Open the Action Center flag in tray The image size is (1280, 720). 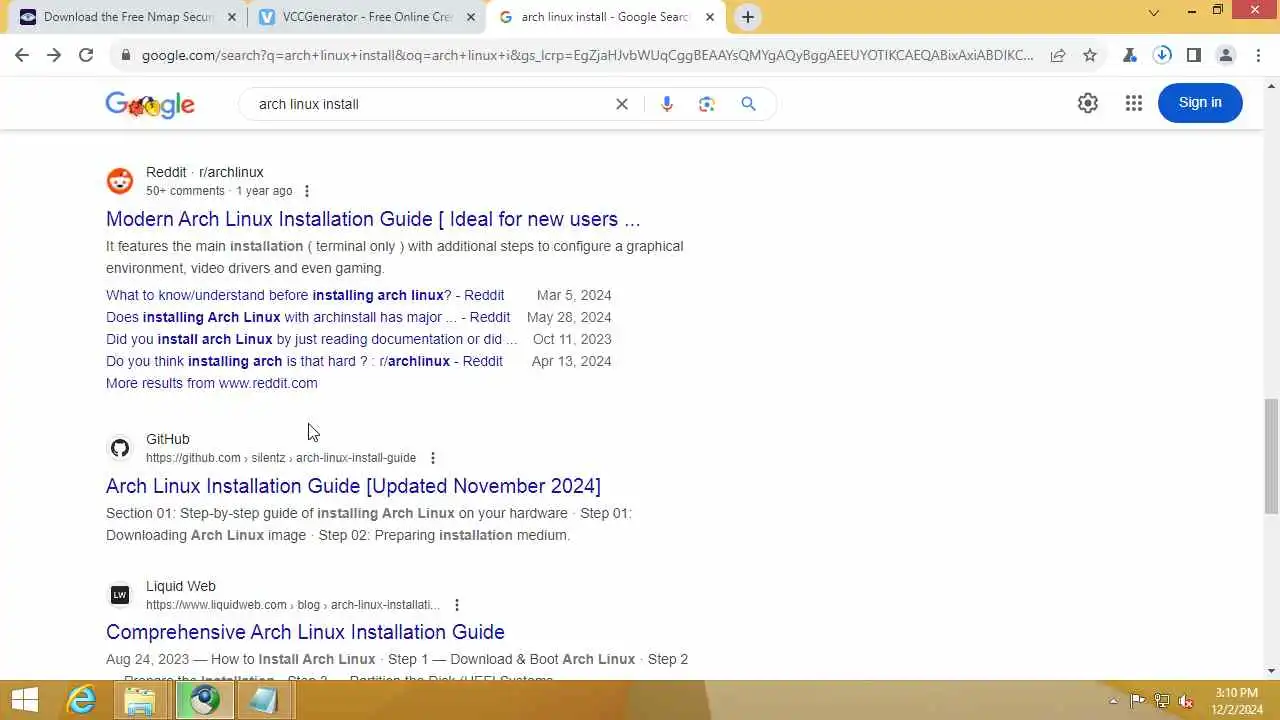[1138, 701]
